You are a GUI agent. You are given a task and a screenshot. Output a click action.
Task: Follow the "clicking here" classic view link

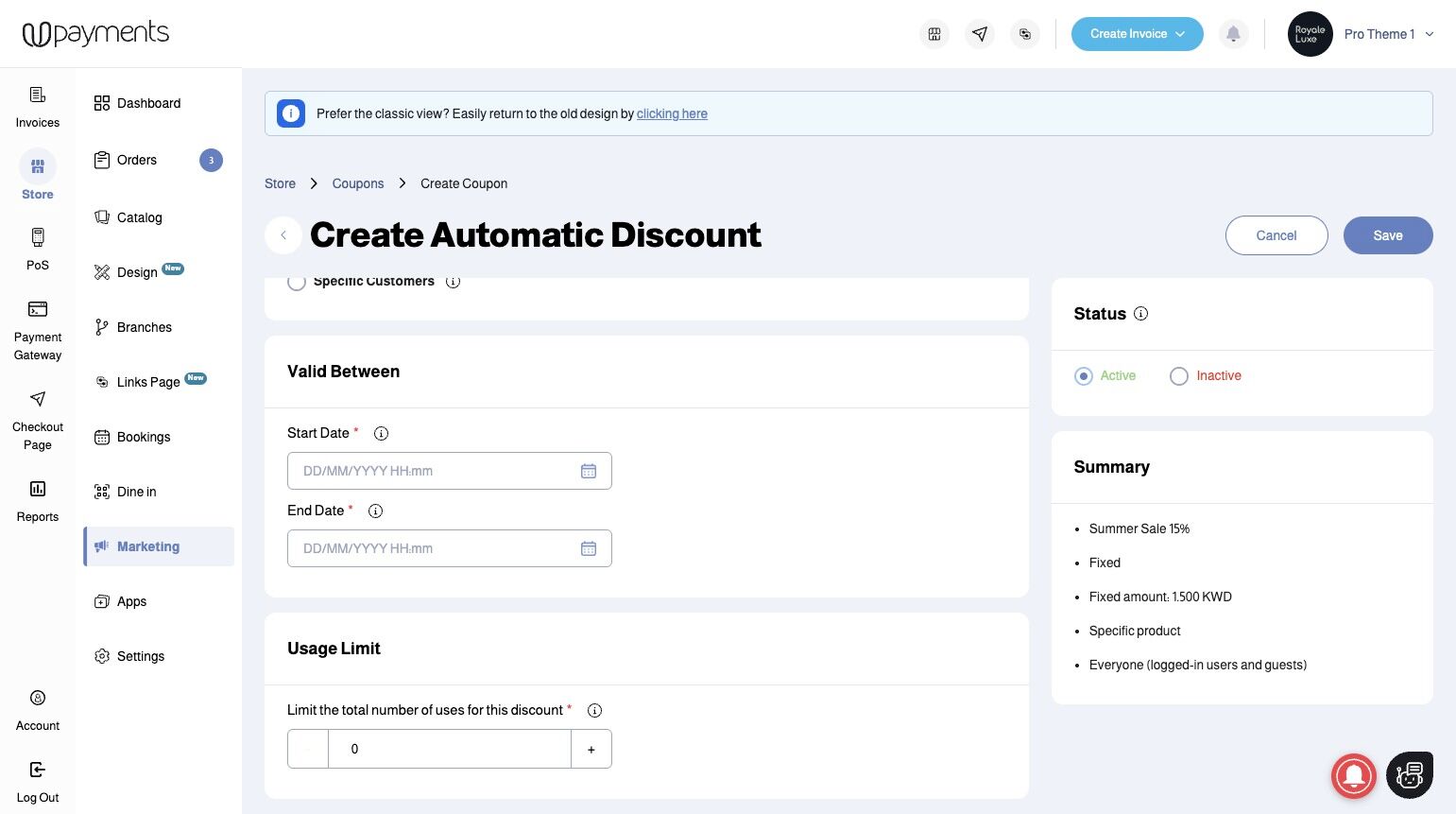[x=672, y=113]
